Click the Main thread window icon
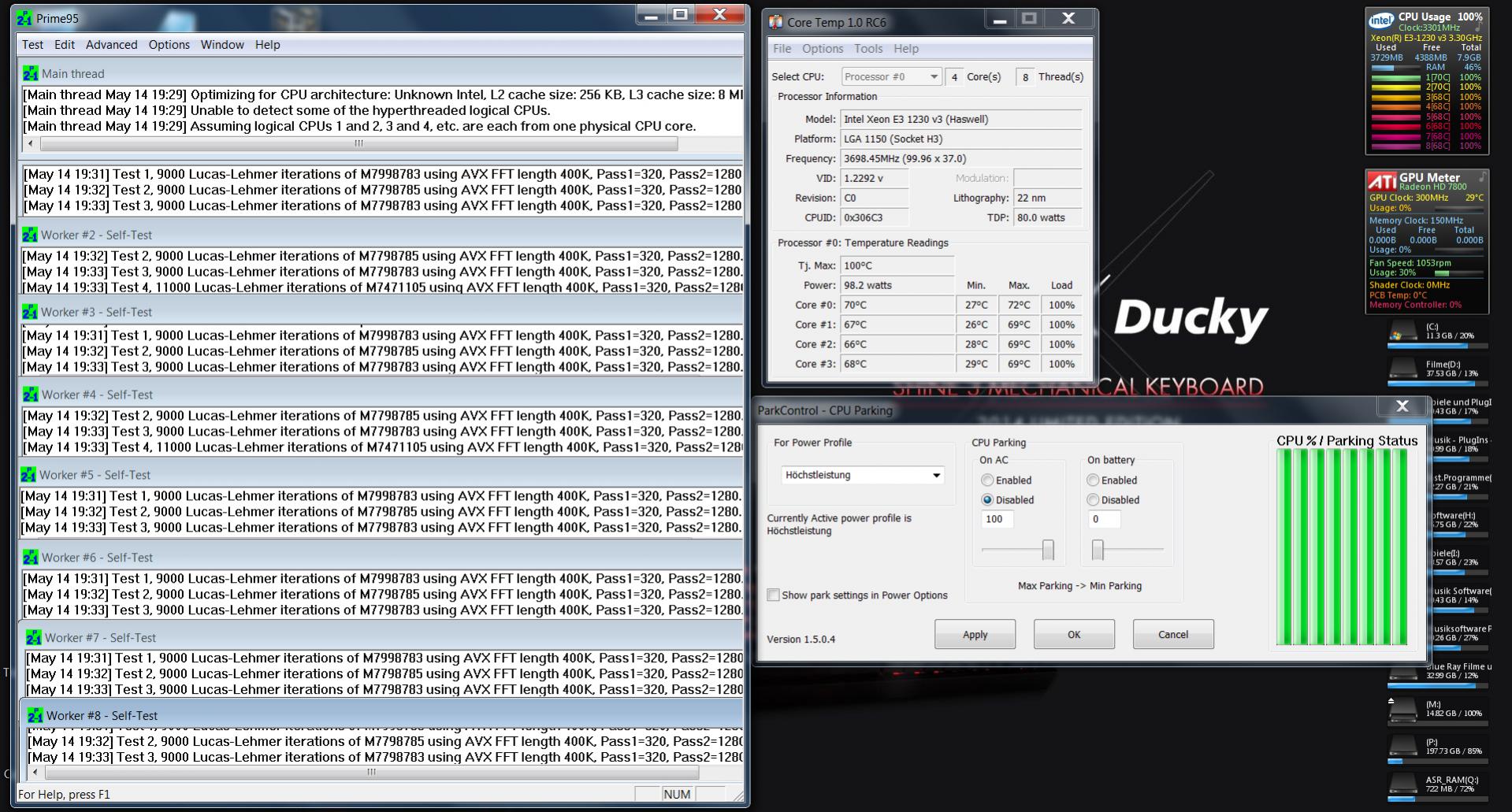This screenshot has width=1512, height=812. (x=31, y=73)
